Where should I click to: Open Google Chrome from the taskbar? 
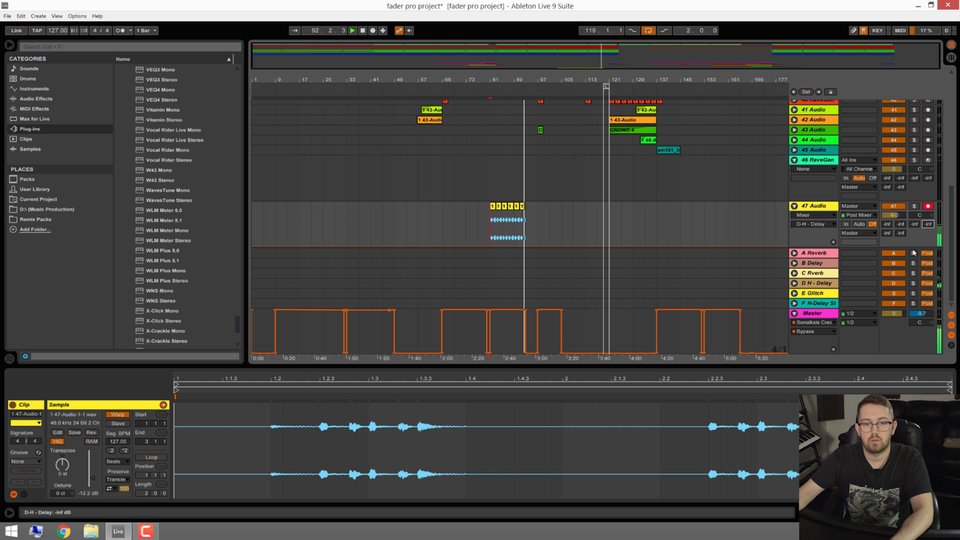pos(64,531)
